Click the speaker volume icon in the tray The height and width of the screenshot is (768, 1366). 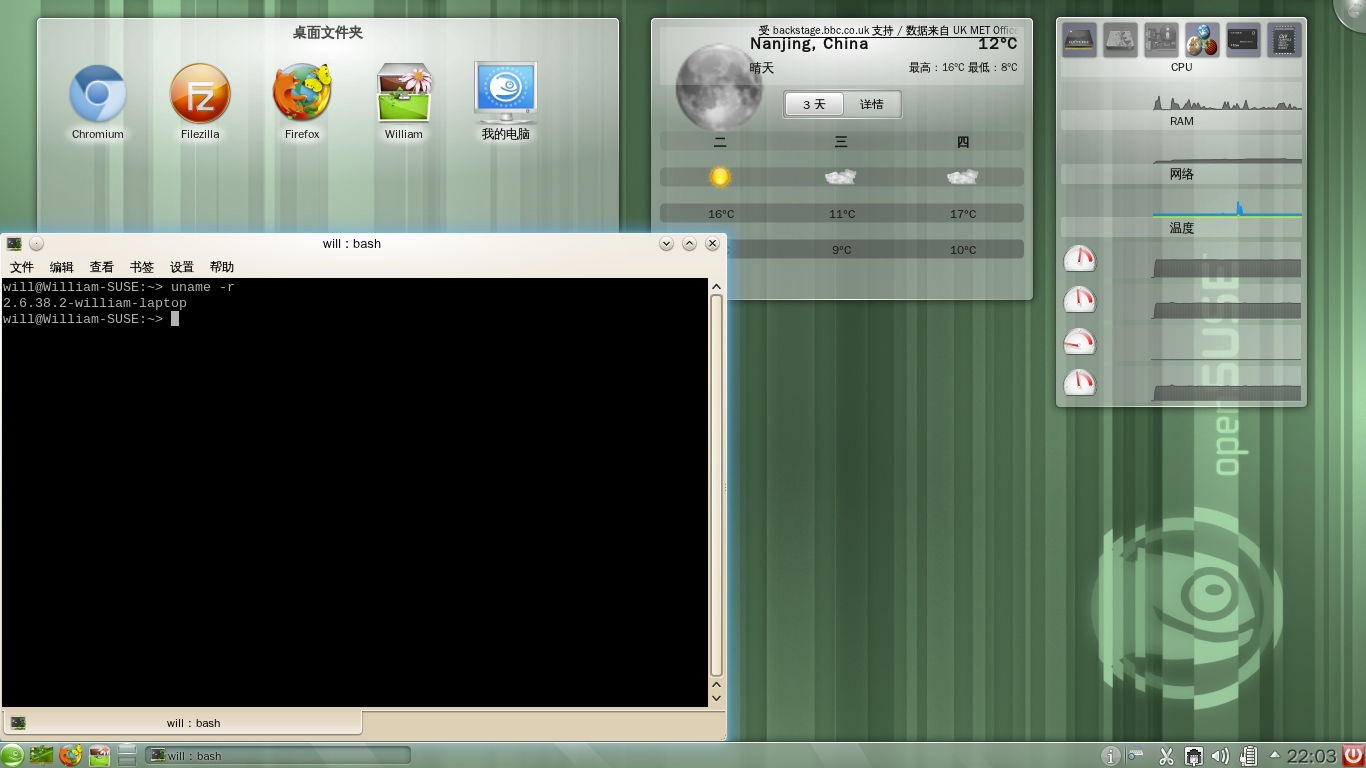(x=1220, y=756)
